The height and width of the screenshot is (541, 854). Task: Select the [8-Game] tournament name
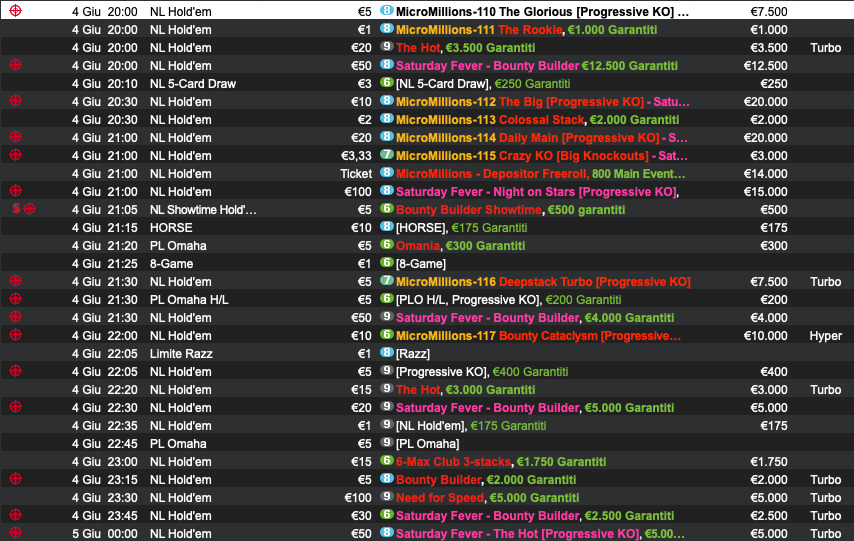pos(420,264)
